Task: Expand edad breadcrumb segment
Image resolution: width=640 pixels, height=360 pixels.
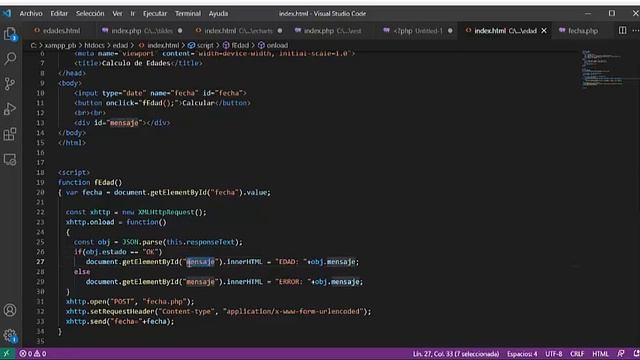Action: pos(120,45)
